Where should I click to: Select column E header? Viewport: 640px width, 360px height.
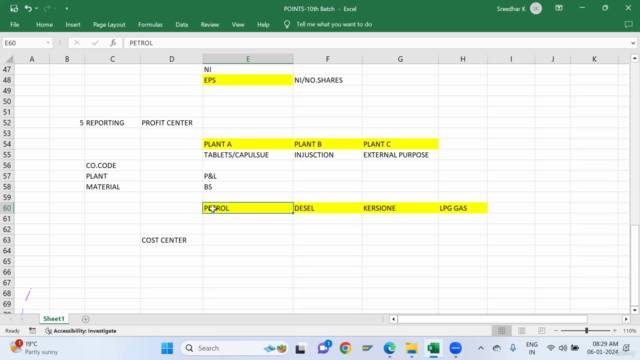point(248,59)
